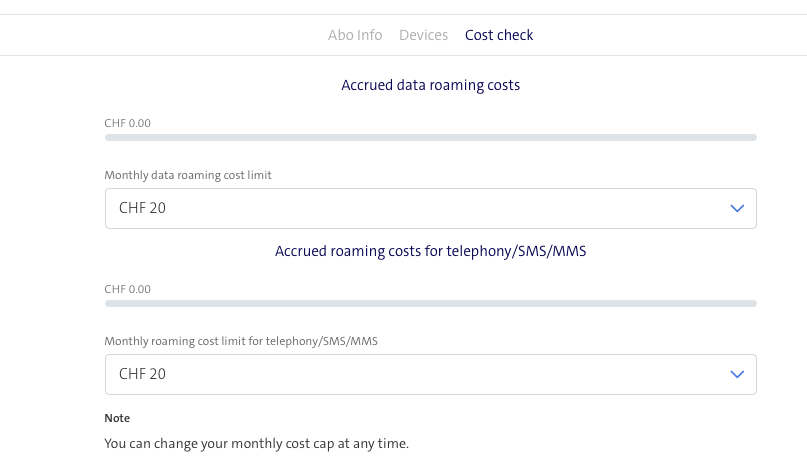Click the chevron in the data roaming limit box
The image size is (807, 466).
click(737, 209)
